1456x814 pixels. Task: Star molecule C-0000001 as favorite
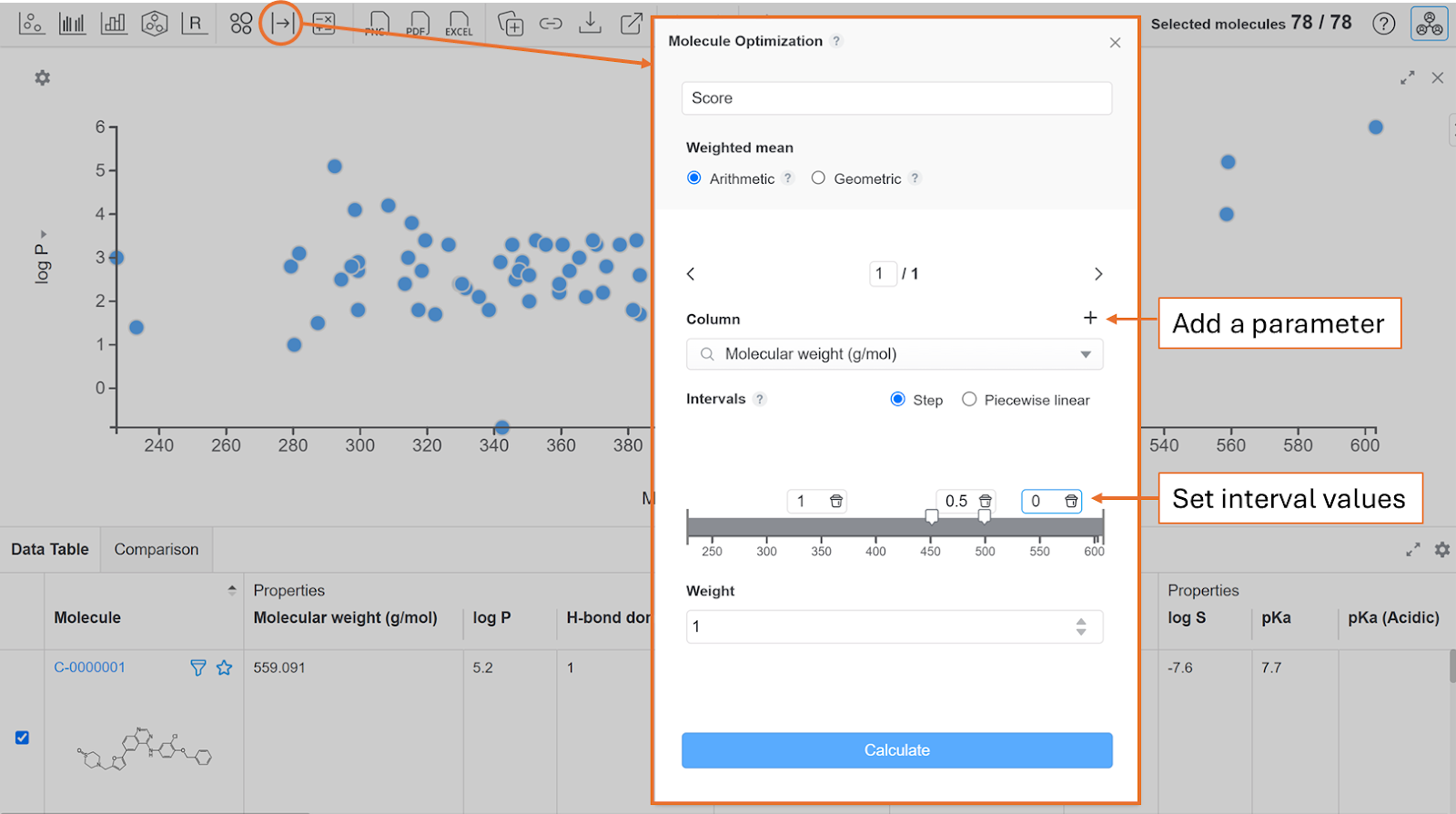pyautogui.click(x=225, y=668)
